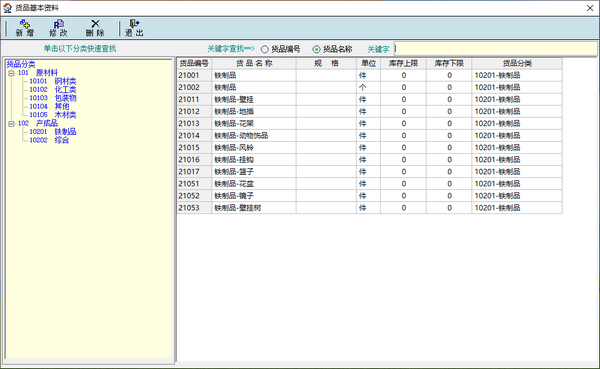Click the 铁制品-镜子 name cell

[x=254, y=196]
